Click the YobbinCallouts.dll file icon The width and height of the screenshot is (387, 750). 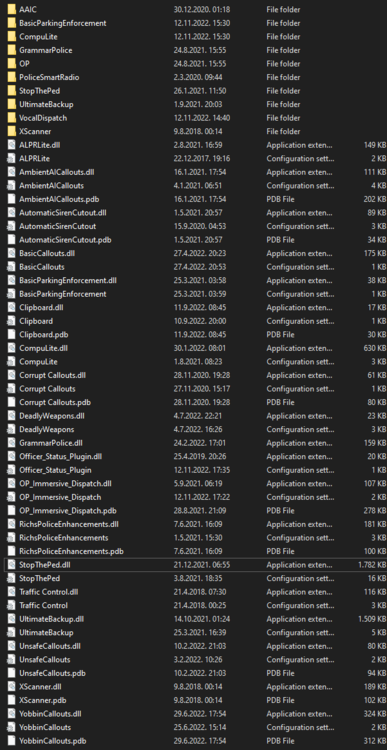[11, 714]
